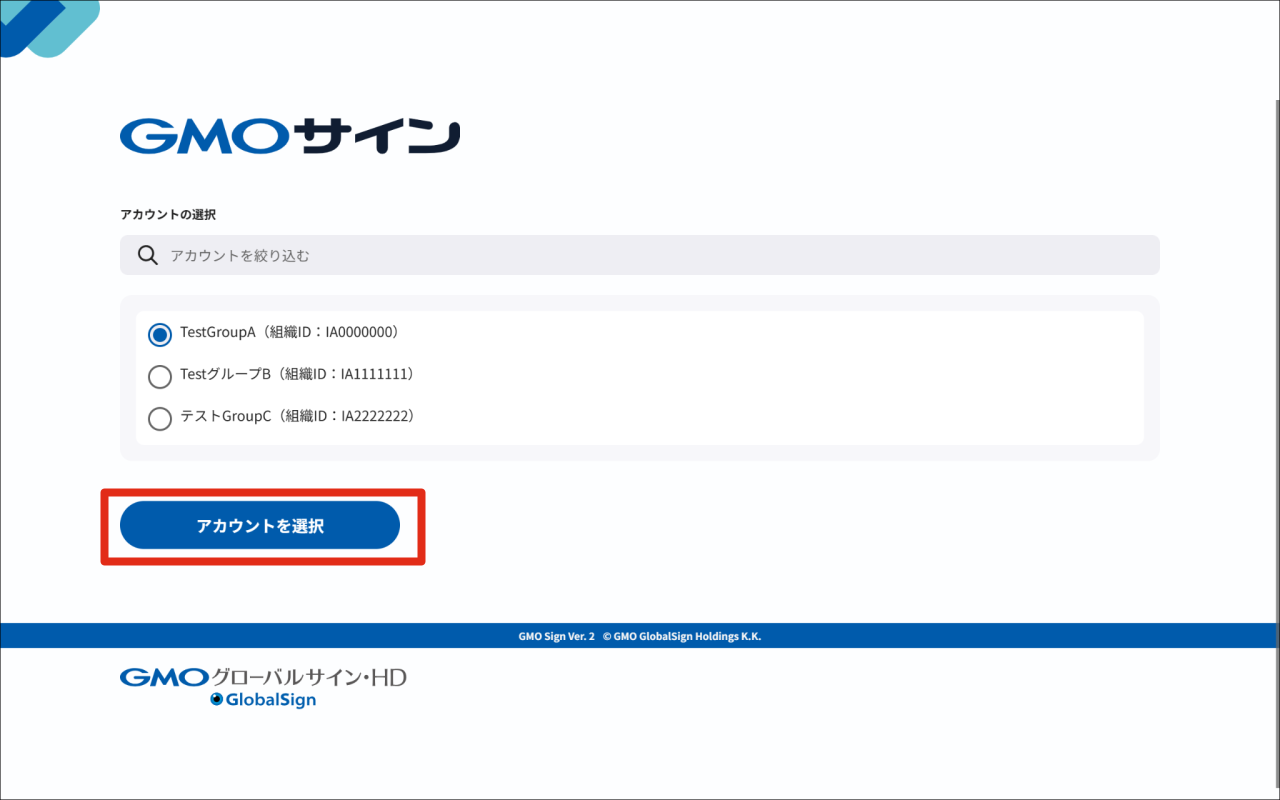Click the blue decorative corner graphic
The height and width of the screenshot is (800, 1280).
[x=49, y=28]
